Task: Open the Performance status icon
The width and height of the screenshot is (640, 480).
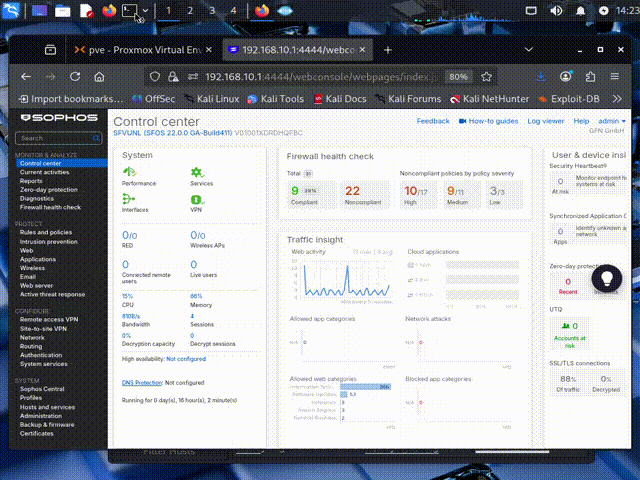Action: pyautogui.click(x=129, y=173)
